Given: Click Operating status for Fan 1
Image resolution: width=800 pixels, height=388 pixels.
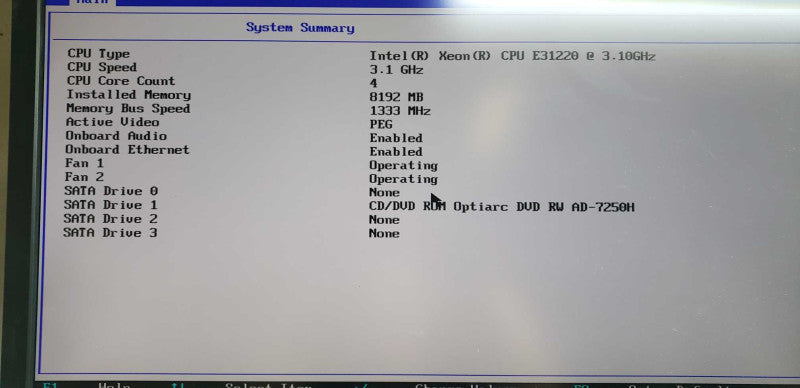Looking at the screenshot, I should (x=404, y=166).
